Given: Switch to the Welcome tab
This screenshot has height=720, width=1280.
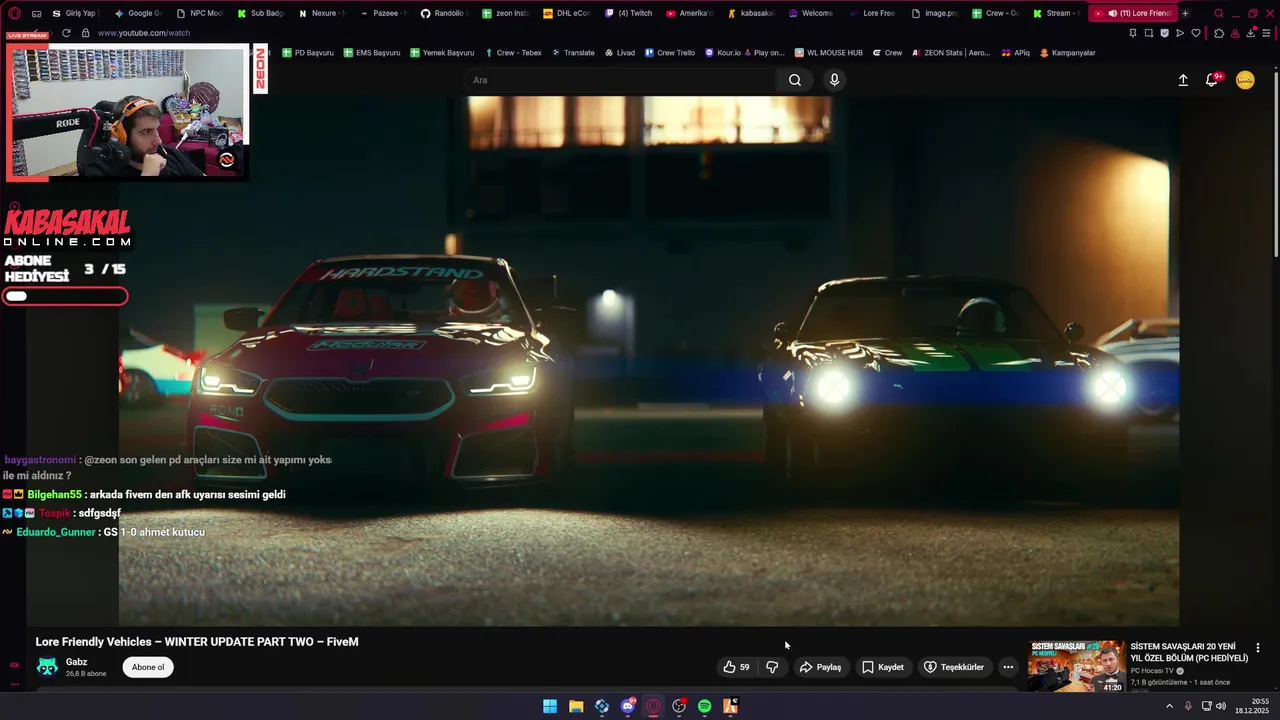Looking at the screenshot, I should point(811,13).
